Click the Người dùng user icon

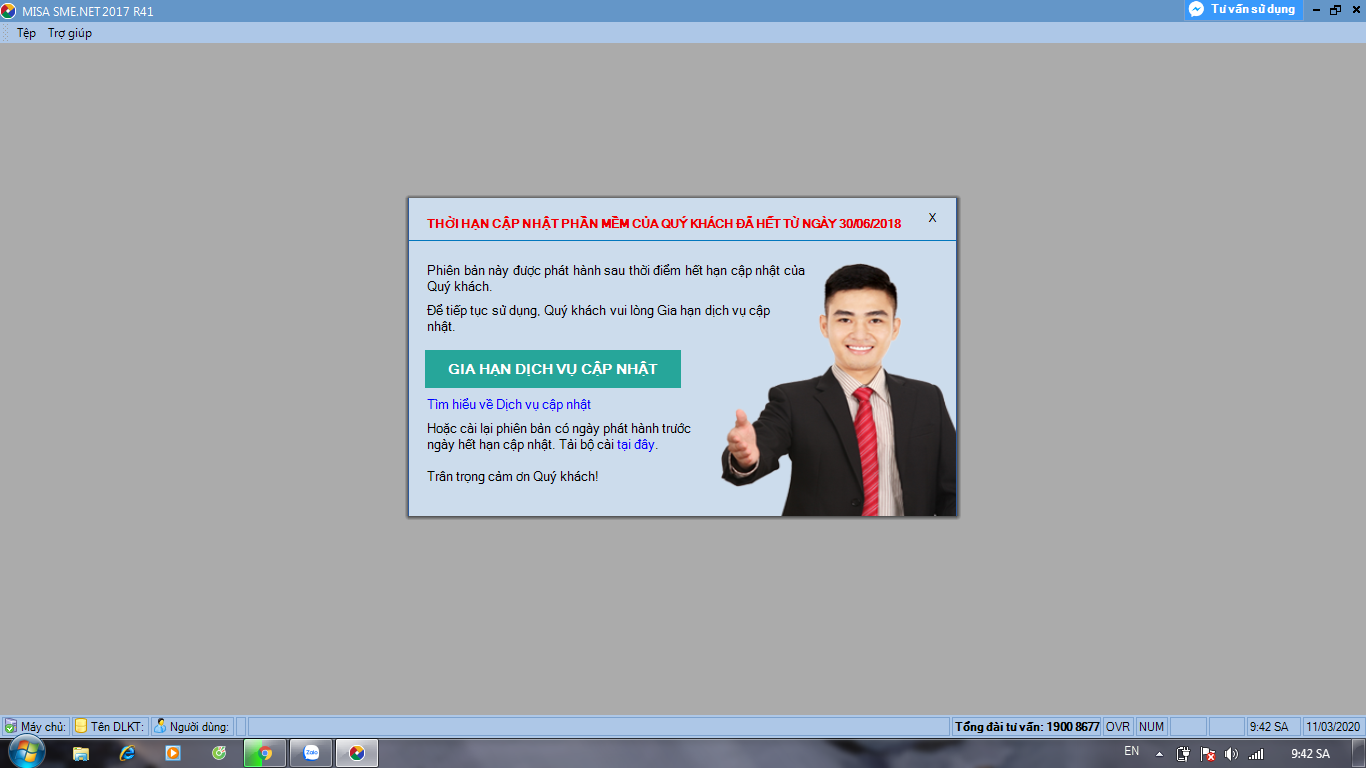pyautogui.click(x=160, y=726)
